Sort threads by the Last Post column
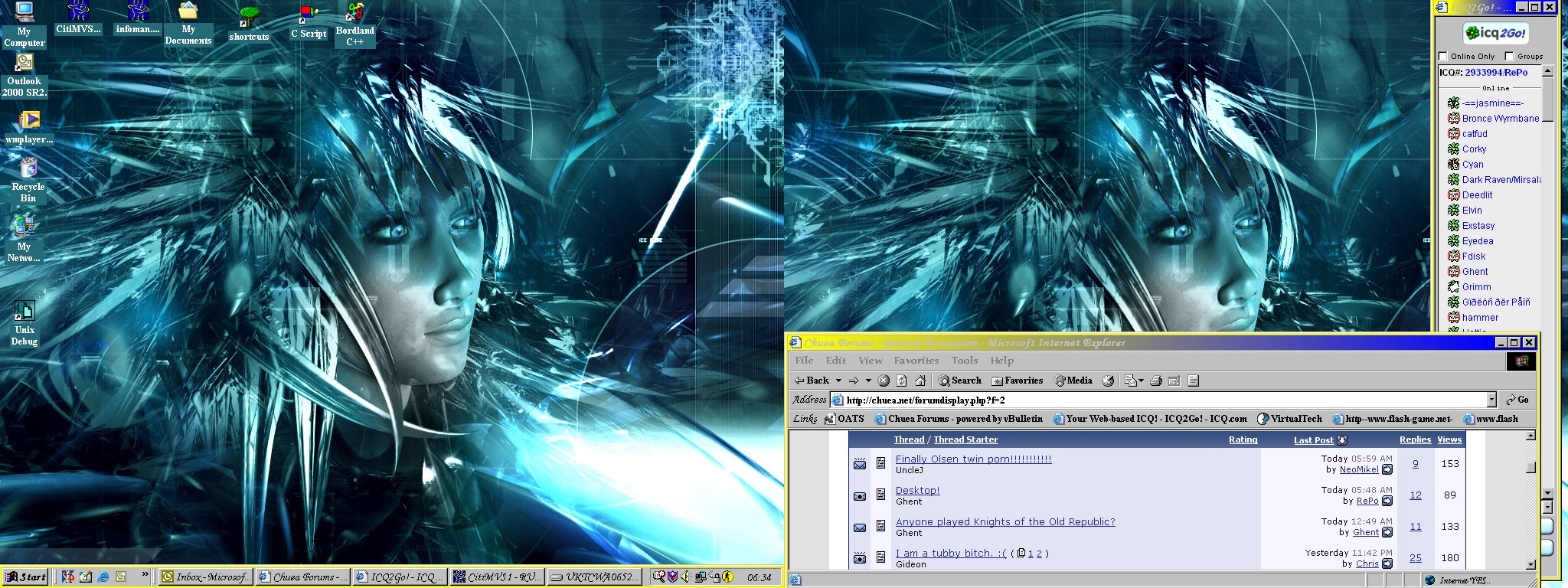The height and width of the screenshot is (588, 1568). point(1313,440)
